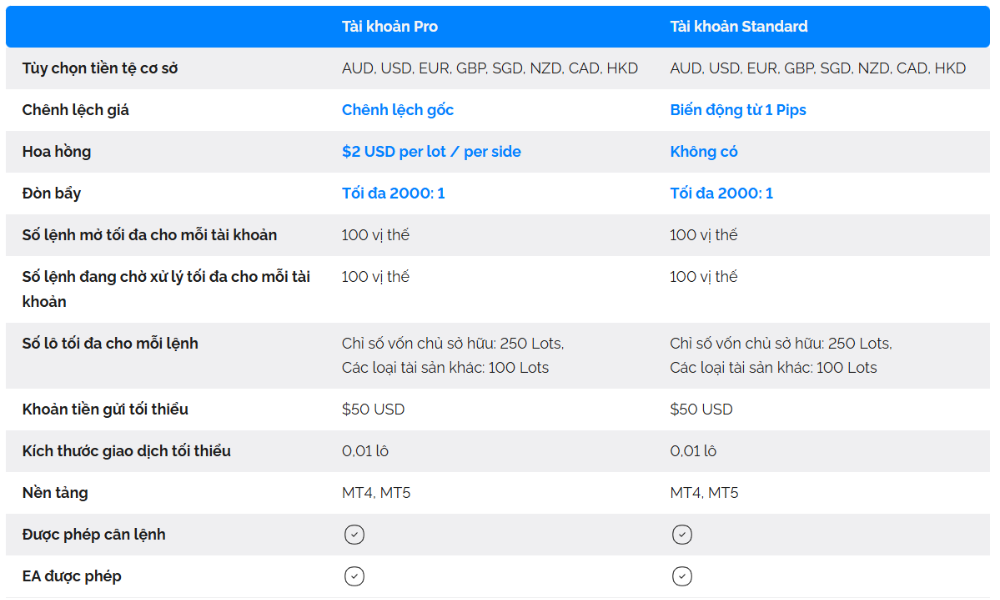Open the Chênh lệch gốc link
Image resolution: width=1000 pixels, height=600 pixels.
(x=398, y=110)
